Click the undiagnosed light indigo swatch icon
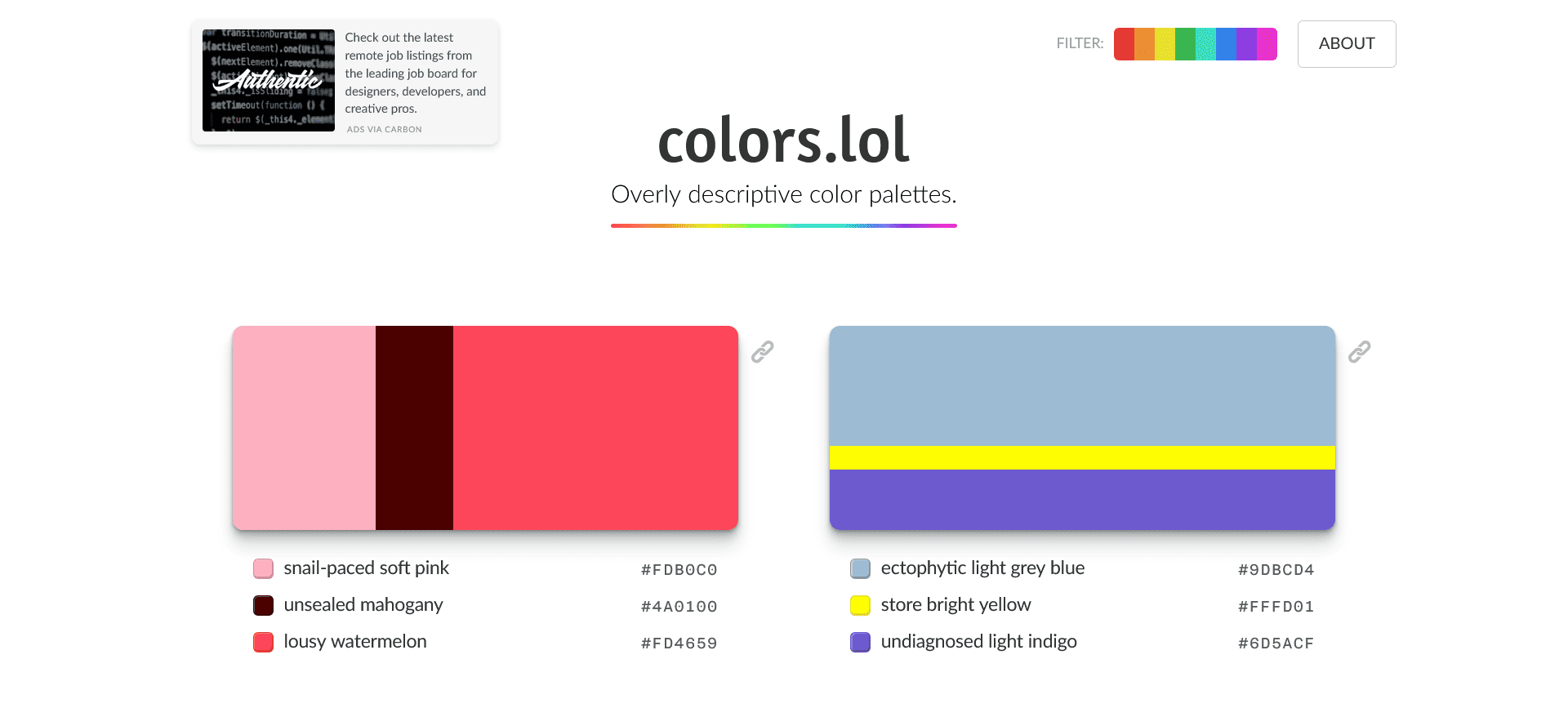1568x717 pixels. (x=860, y=642)
